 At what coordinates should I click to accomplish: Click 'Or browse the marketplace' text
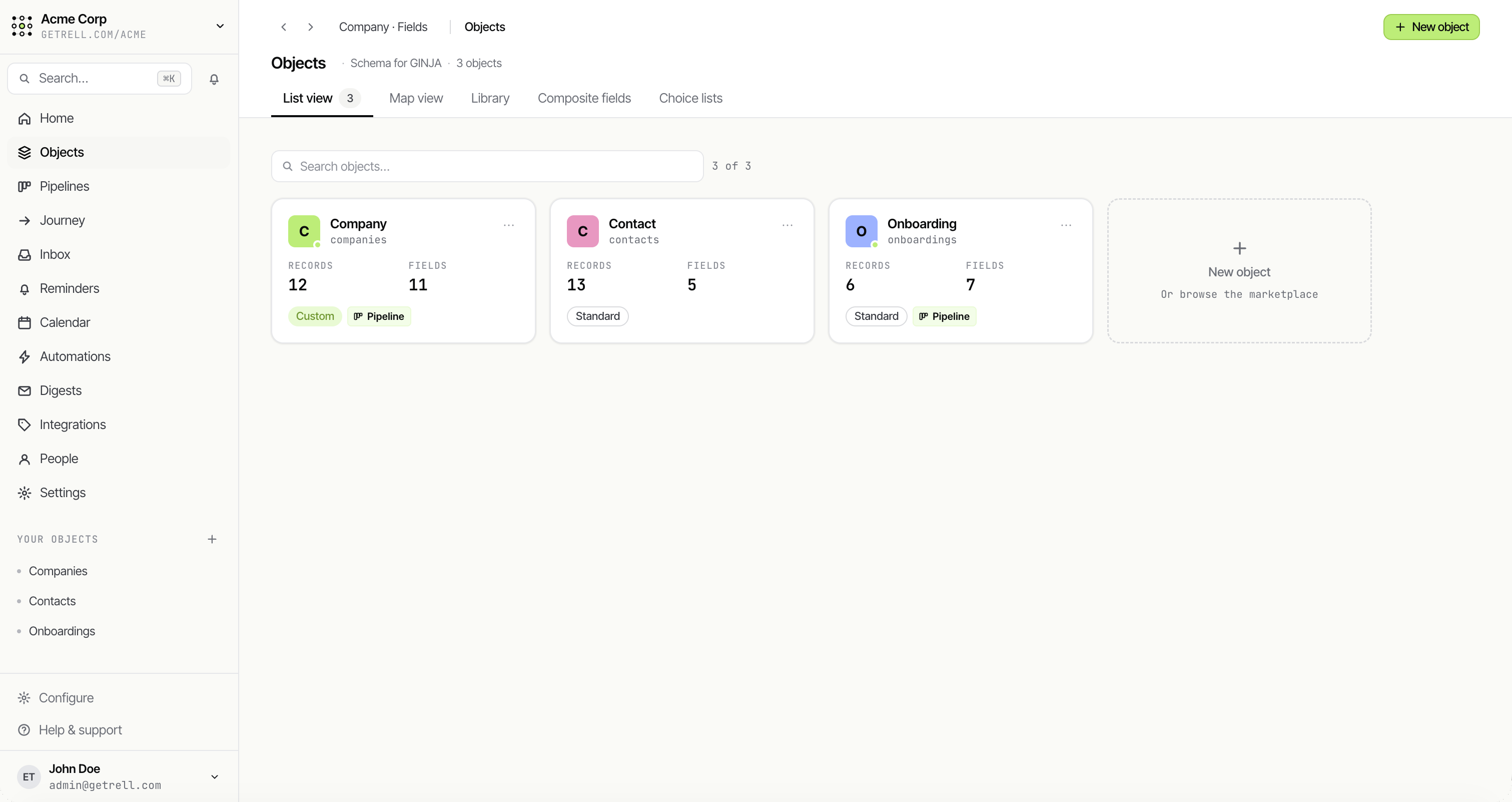tap(1239, 294)
